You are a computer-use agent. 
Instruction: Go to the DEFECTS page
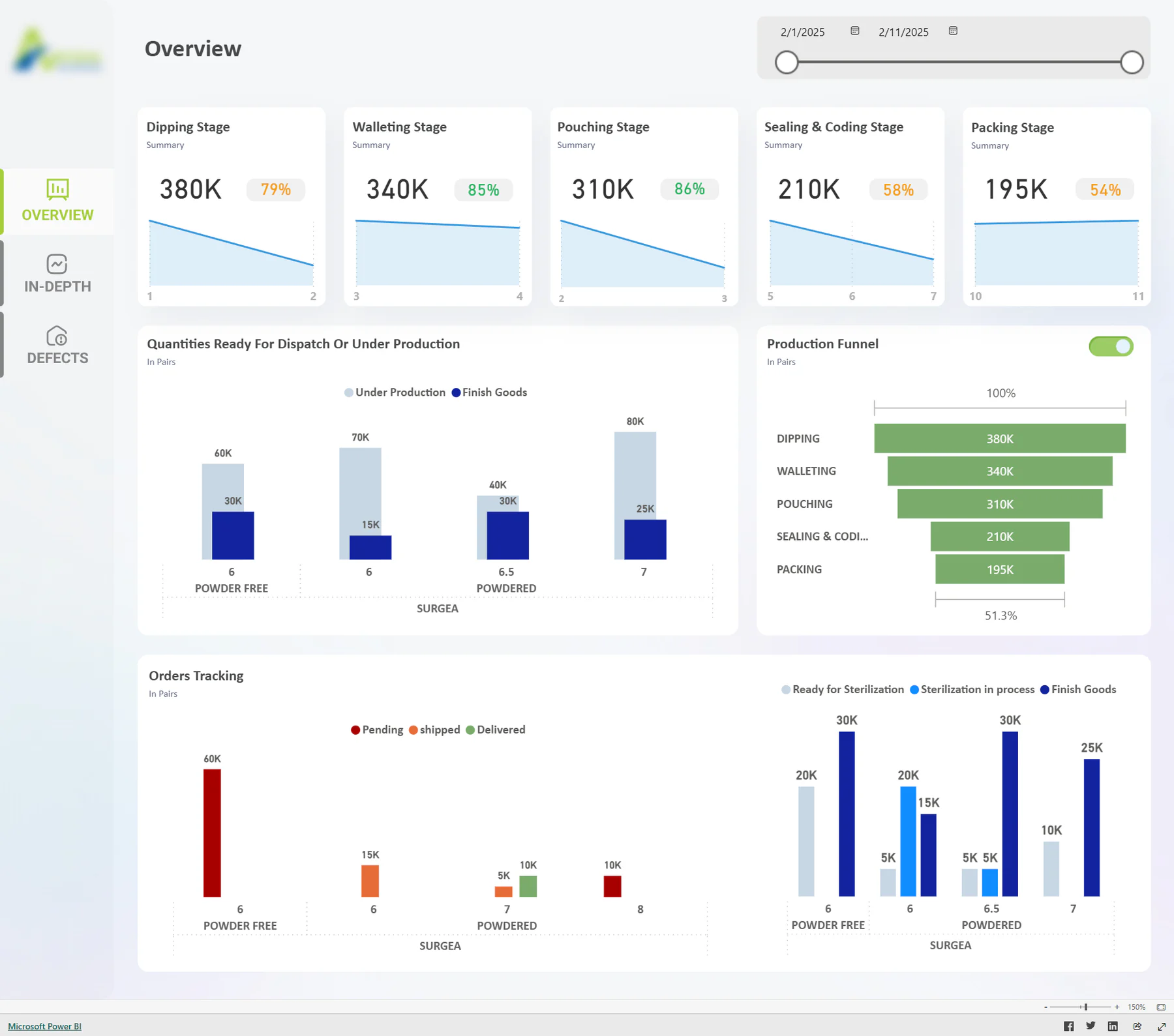click(x=57, y=345)
